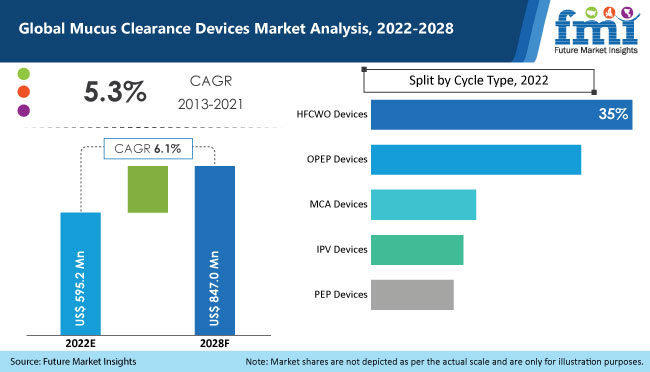Viewport: 650px width, 372px height.
Task: Click the 'IPV Devices' label
Action: [342, 250]
